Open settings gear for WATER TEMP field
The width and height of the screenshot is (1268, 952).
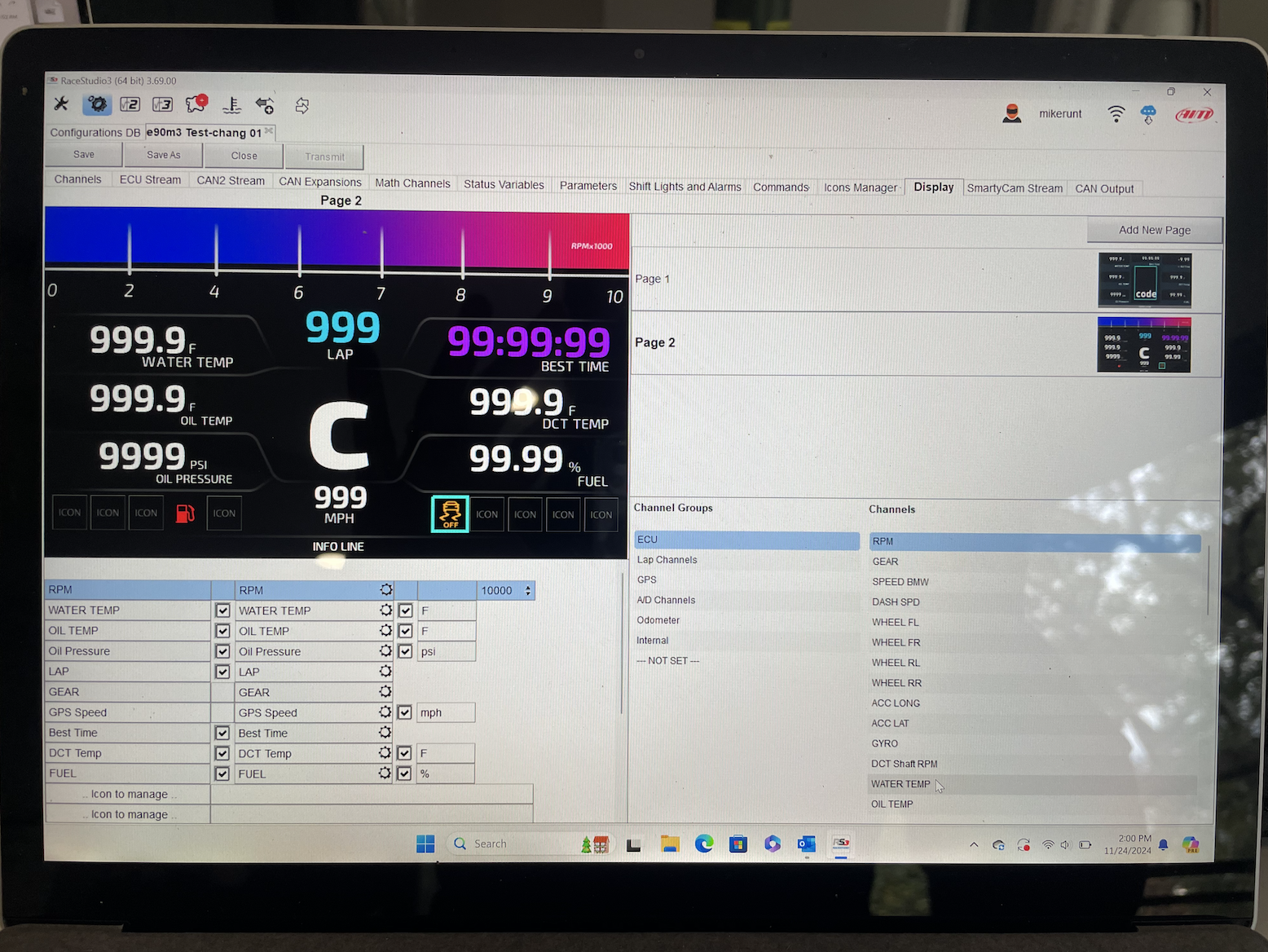(385, 610)
